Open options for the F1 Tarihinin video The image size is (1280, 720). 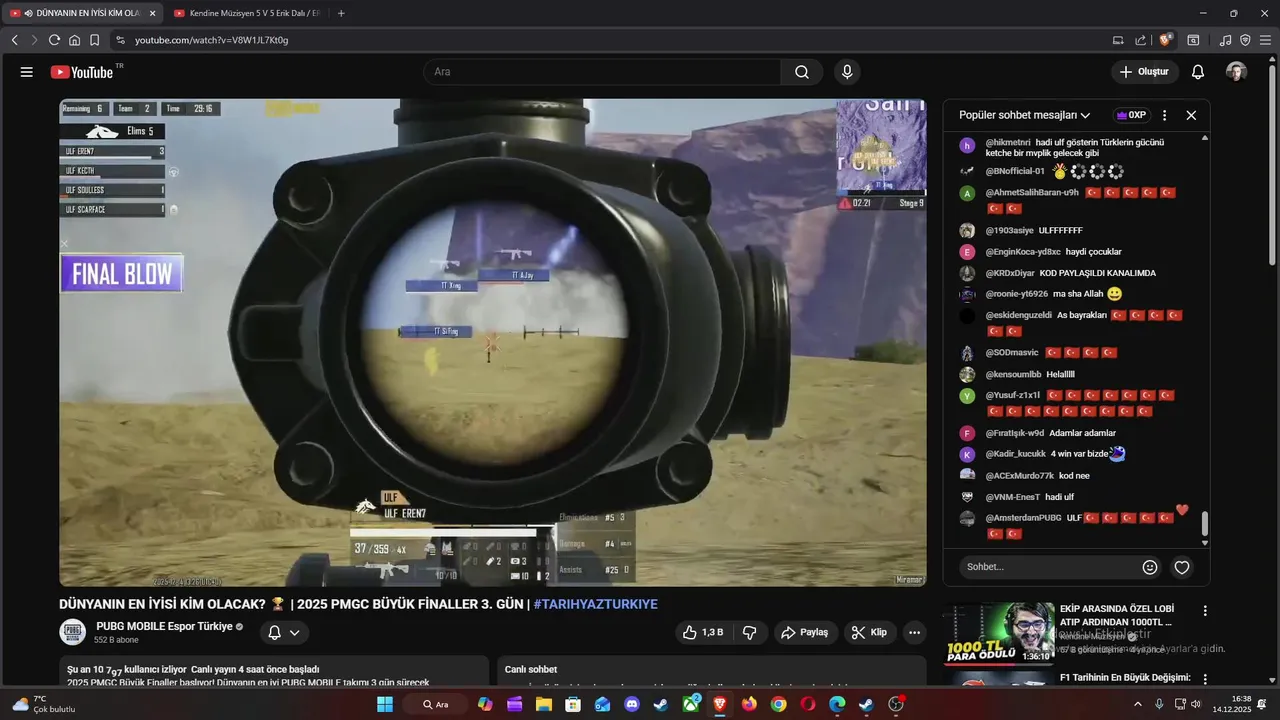(x=1205, y=679)
